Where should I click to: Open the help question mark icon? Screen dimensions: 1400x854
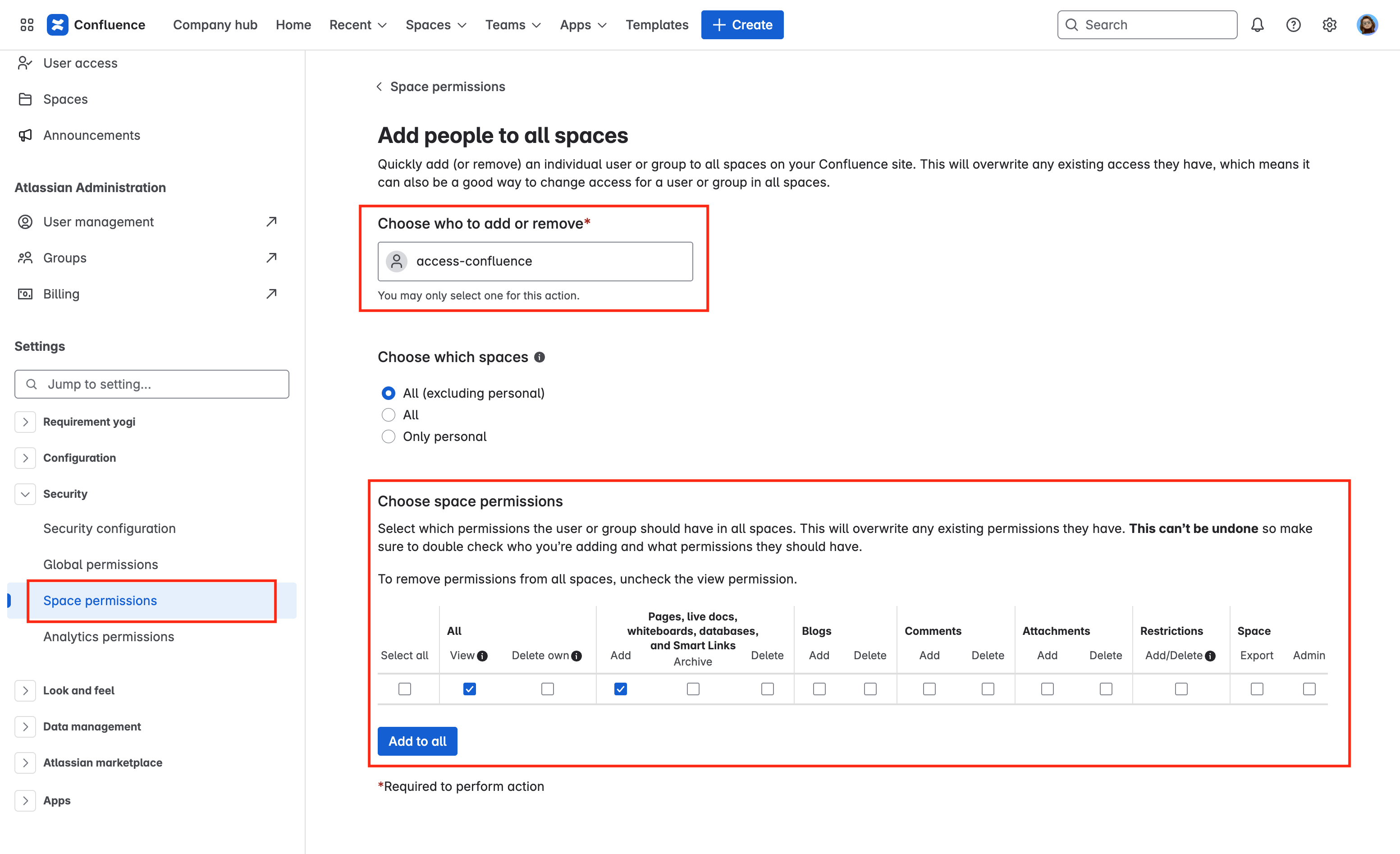pos(1293,24)
